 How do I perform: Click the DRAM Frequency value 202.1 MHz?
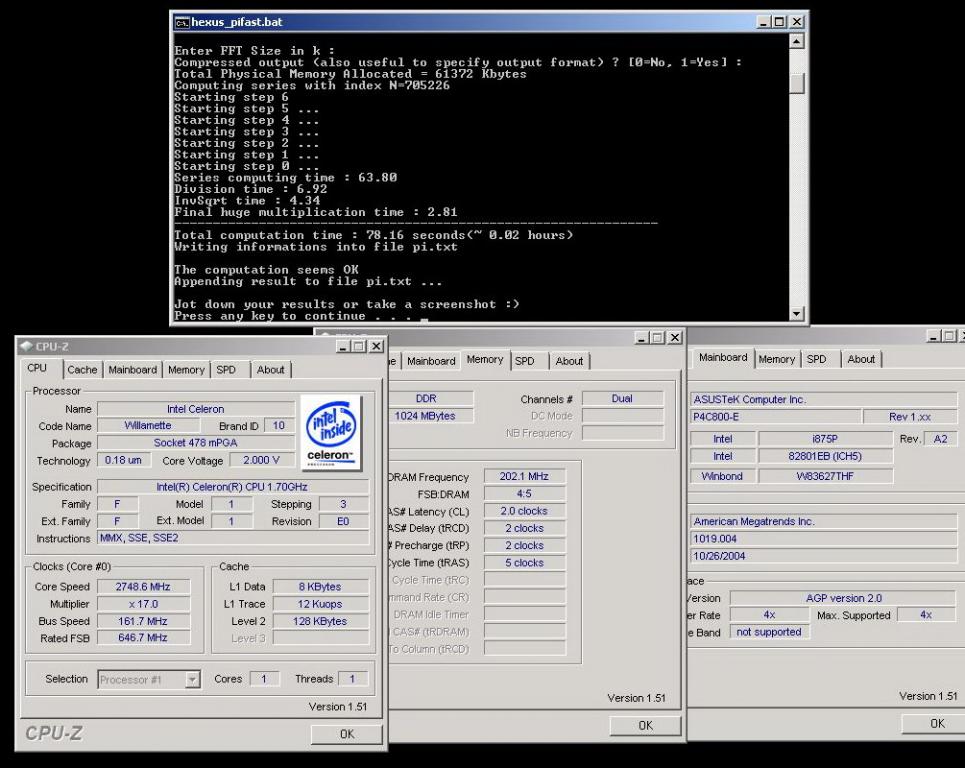[524, 476]
